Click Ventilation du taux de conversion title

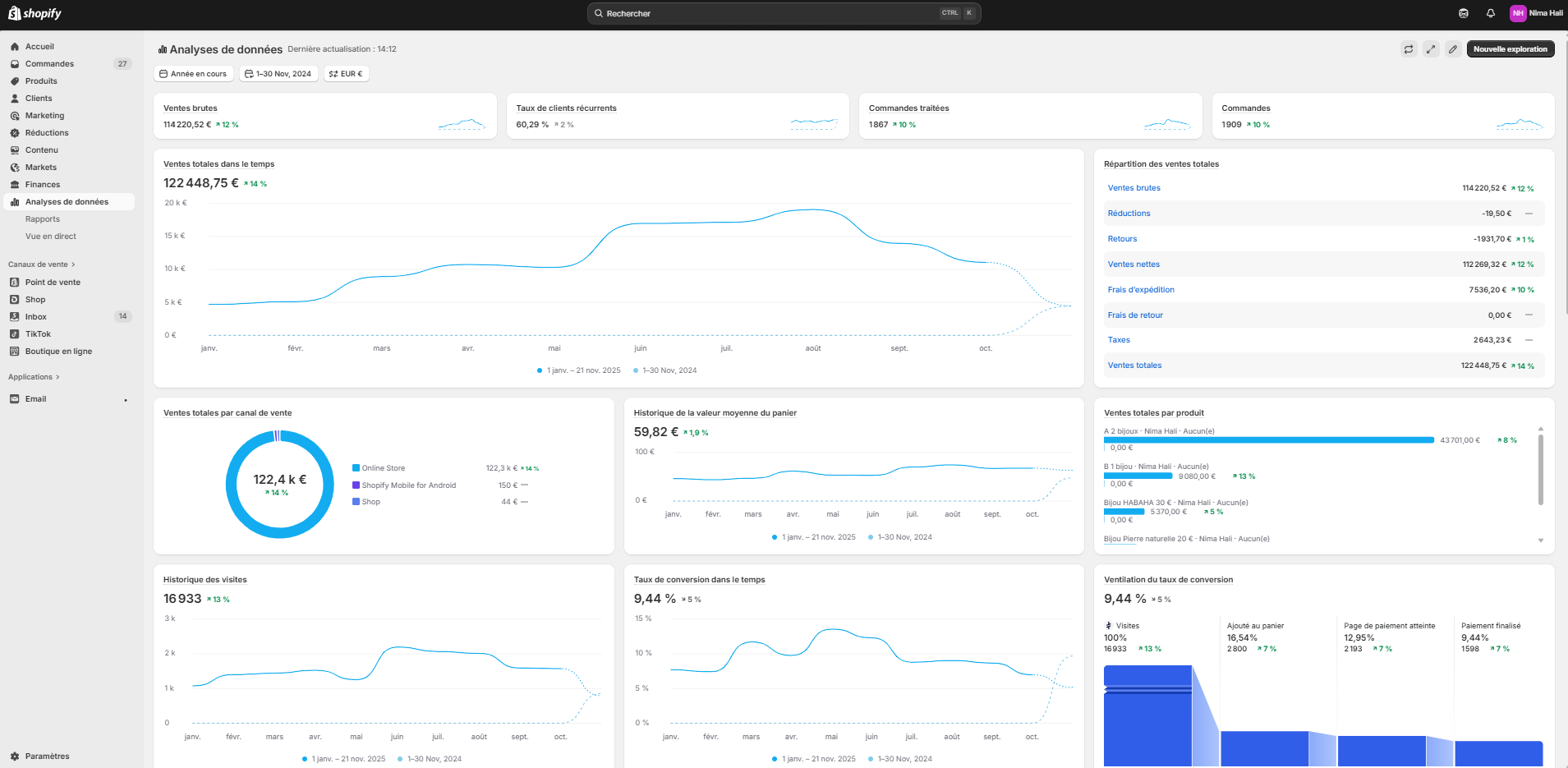pyautogui.click(x=1168, y=580)
